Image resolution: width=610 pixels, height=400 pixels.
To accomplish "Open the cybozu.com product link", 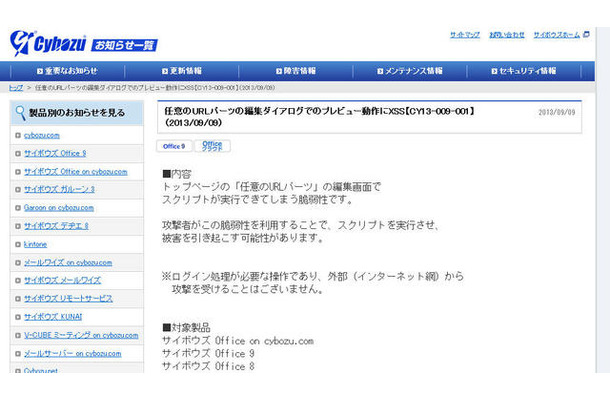I will pos(42,135).
